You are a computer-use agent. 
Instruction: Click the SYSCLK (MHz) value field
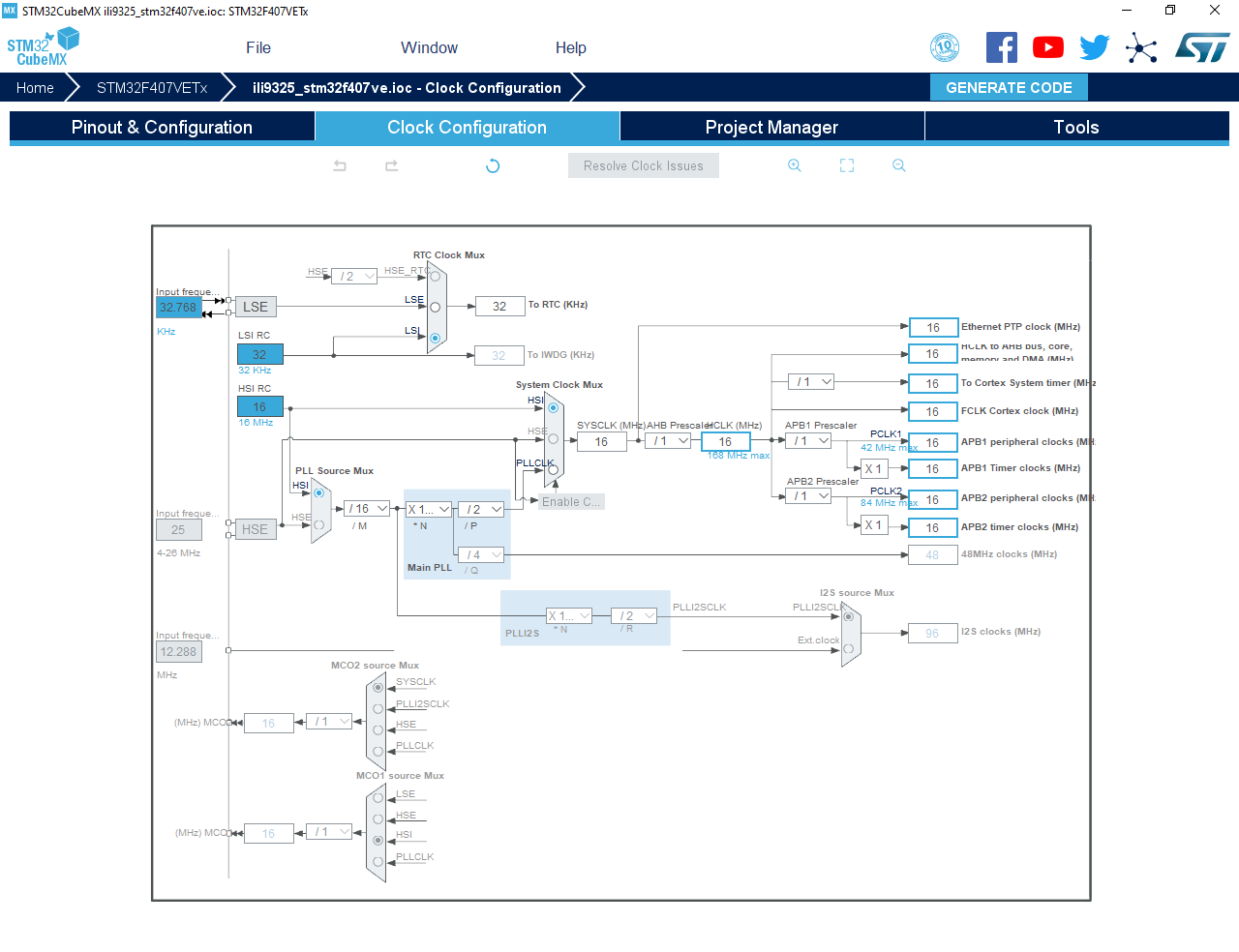coord(602,441)
